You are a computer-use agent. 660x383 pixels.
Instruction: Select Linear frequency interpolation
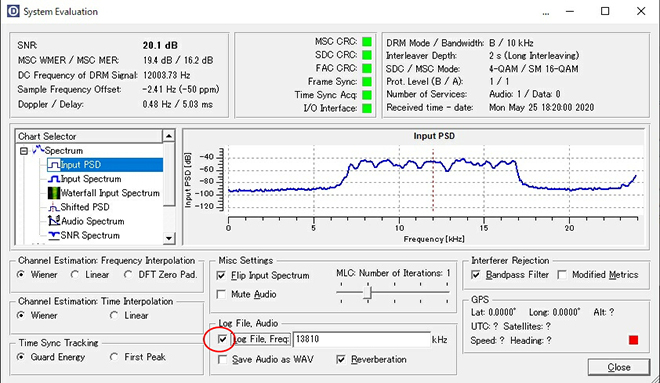click(x=75, y=274)
